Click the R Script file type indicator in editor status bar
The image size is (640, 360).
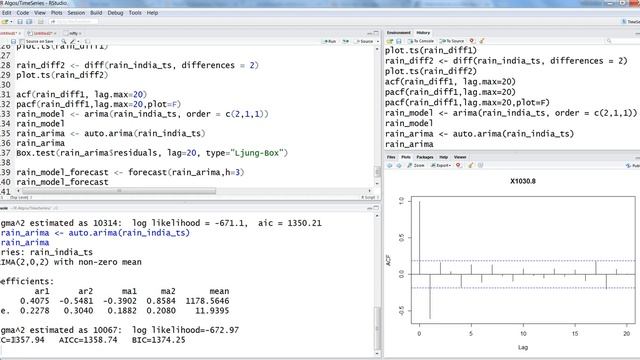370,198
